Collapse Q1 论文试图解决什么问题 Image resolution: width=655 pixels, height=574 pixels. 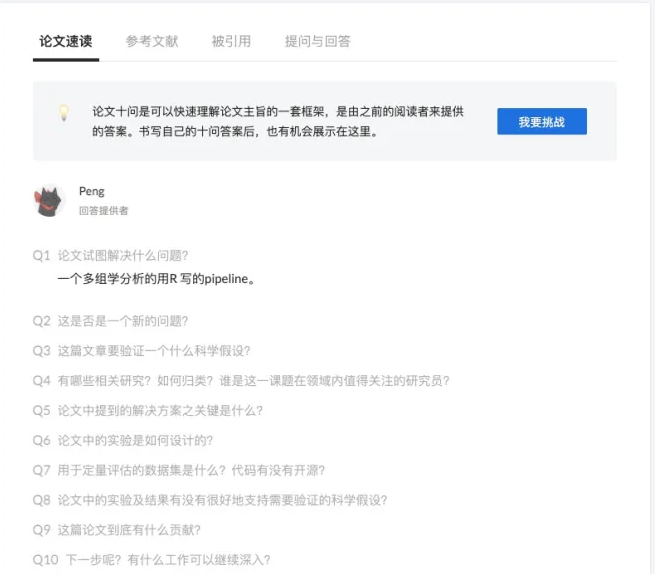(122, 256)
